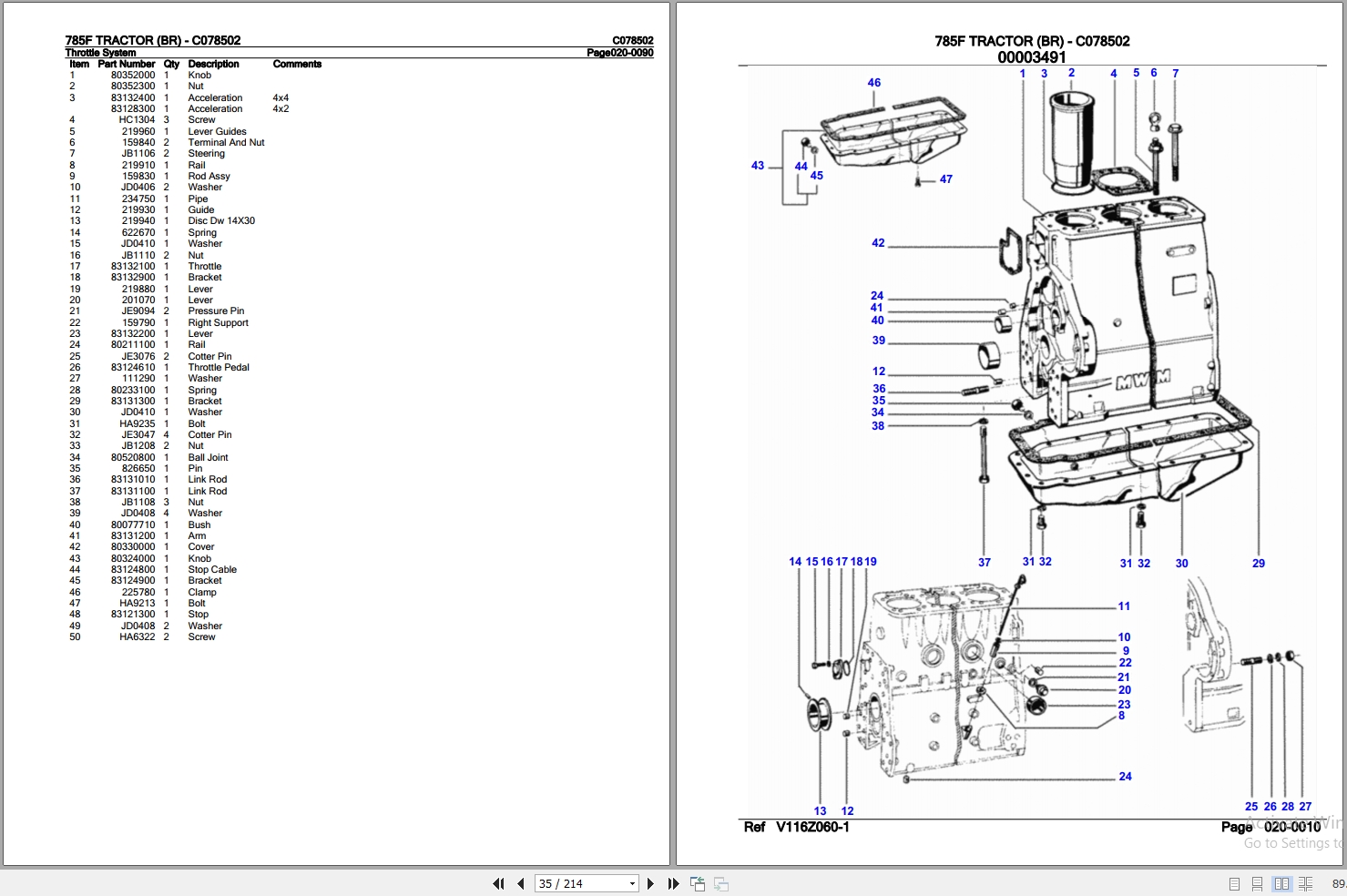Viewport: 1347px width, 896px height.
Task: Click callout number 46 on diagram
Action: [x=874, y=83]
